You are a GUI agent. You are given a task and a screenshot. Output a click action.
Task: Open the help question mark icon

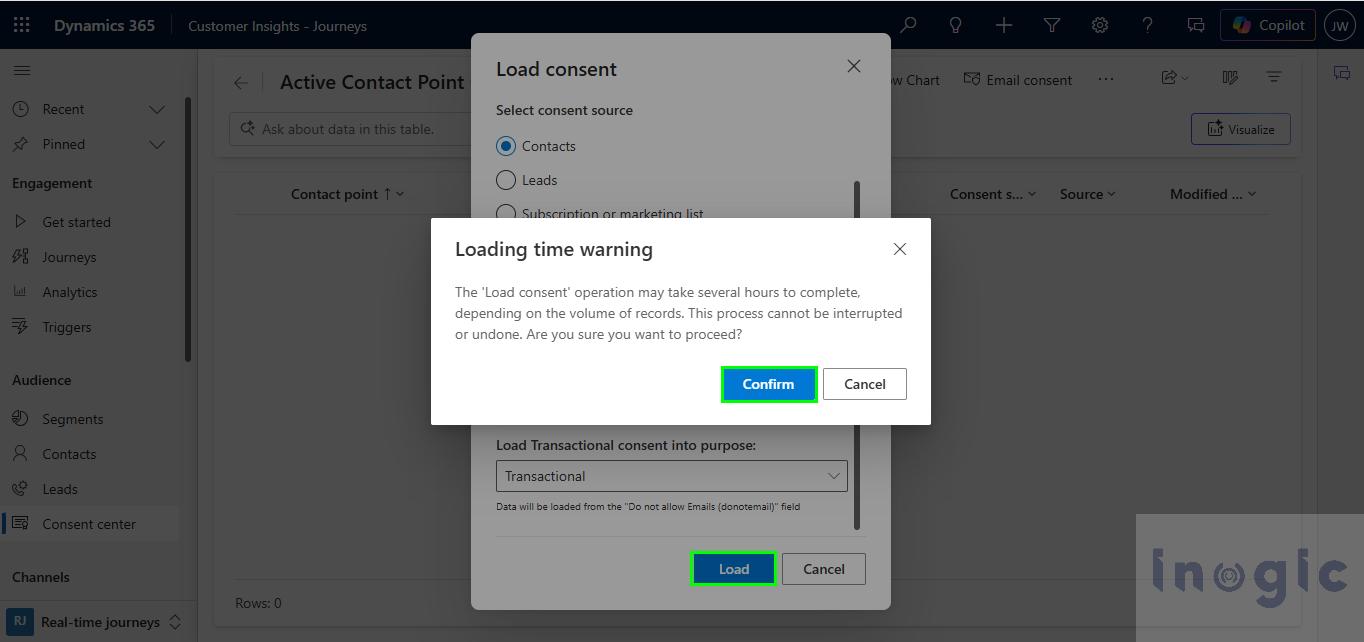click(x=1148, y=25)
